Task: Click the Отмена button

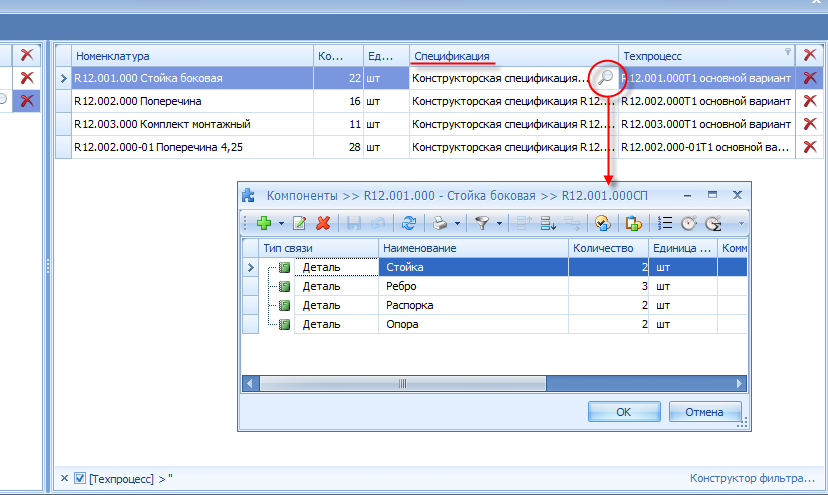Action: point(705,412)
